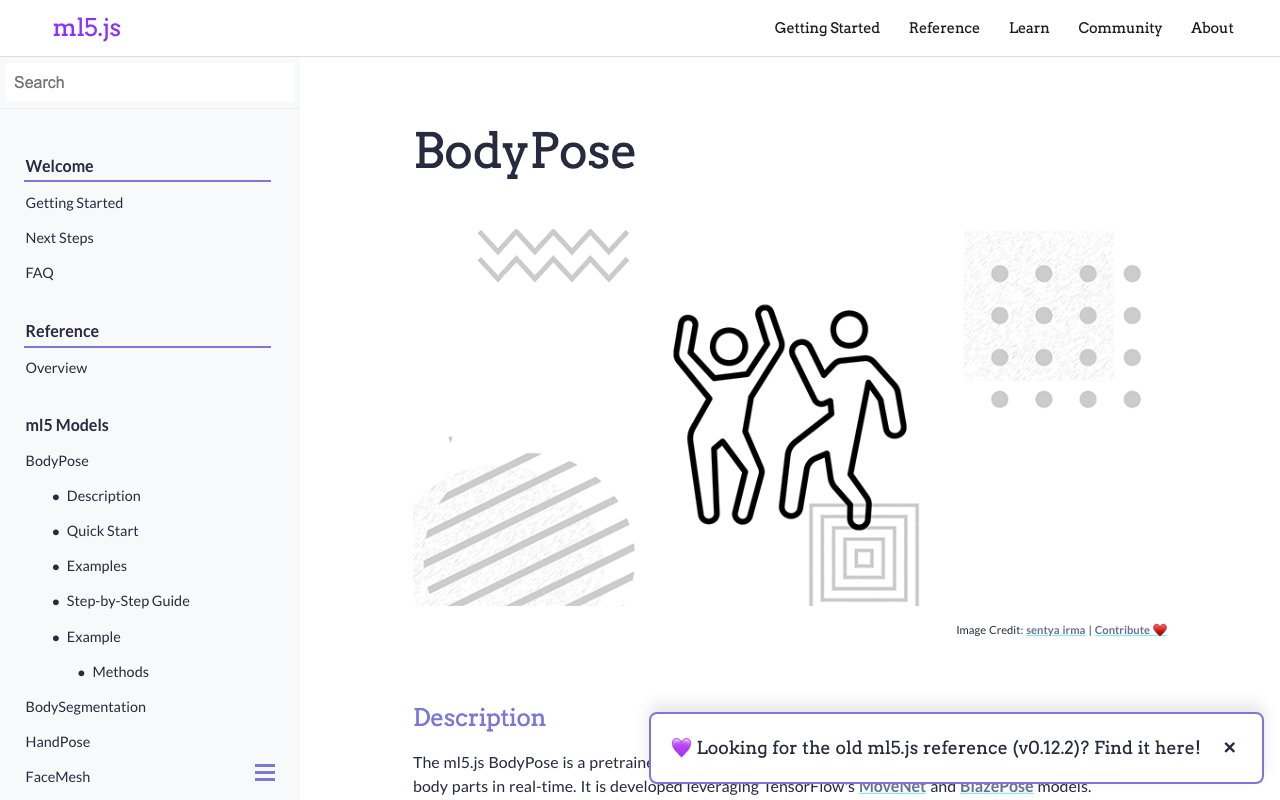Open the sentya irma credit link

coord(1055,630)
